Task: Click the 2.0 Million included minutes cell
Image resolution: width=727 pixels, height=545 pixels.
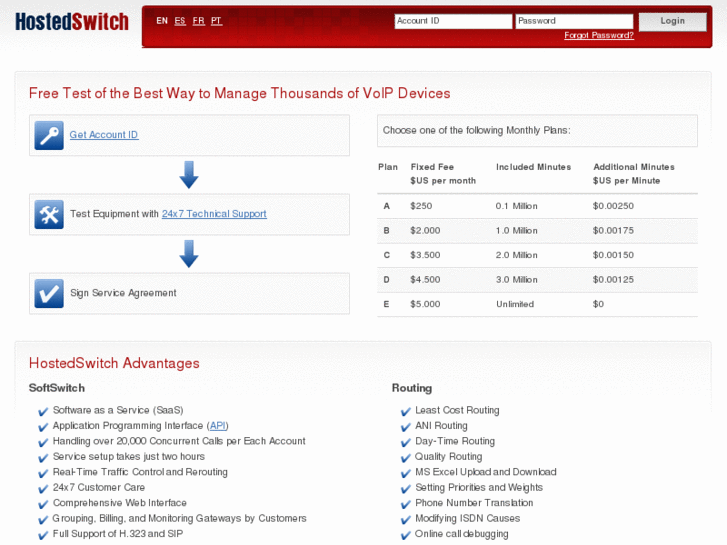Action: click(517, 255)
